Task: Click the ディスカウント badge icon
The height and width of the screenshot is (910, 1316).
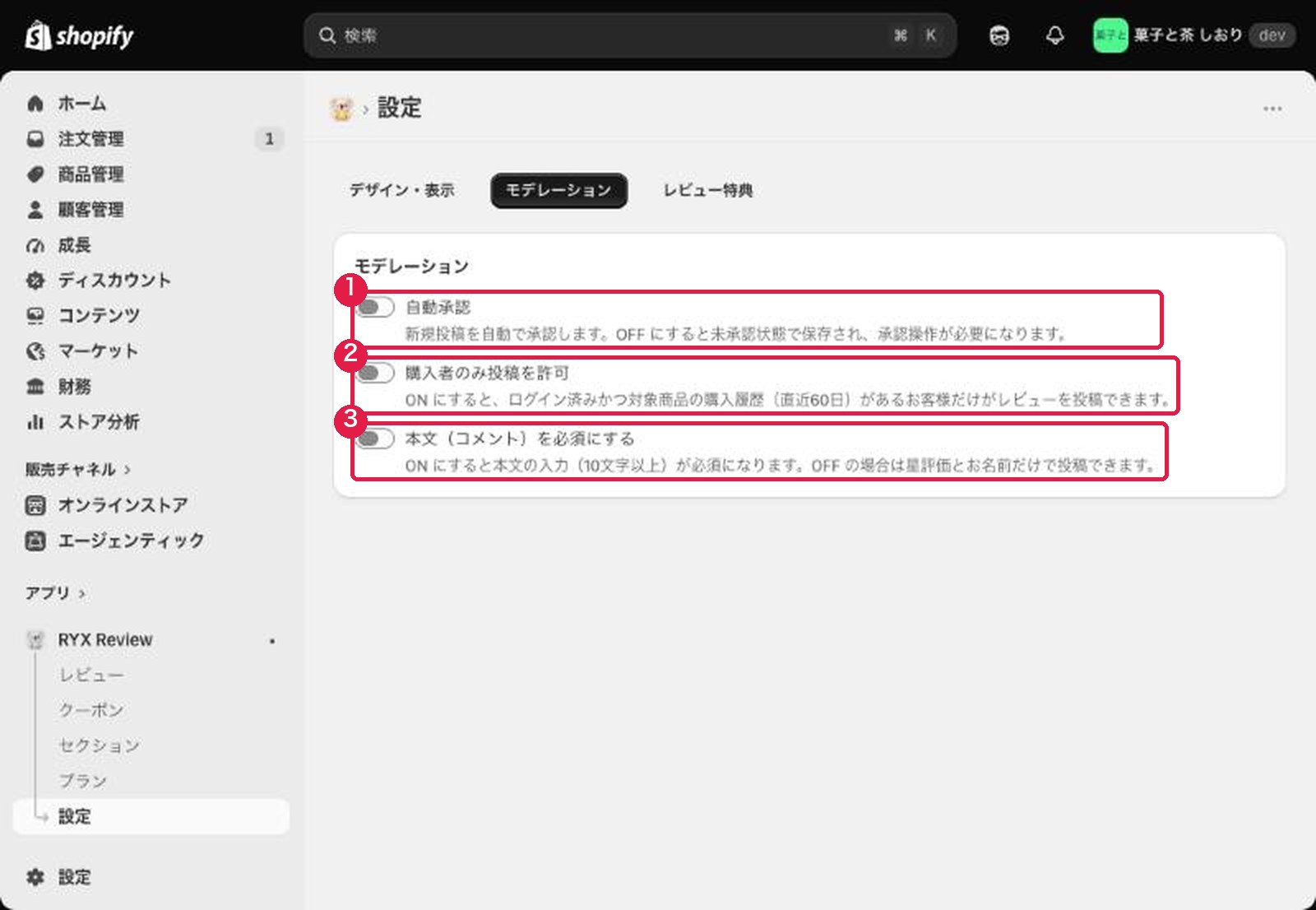Action: pyautogui.click(x=35, y=281)
